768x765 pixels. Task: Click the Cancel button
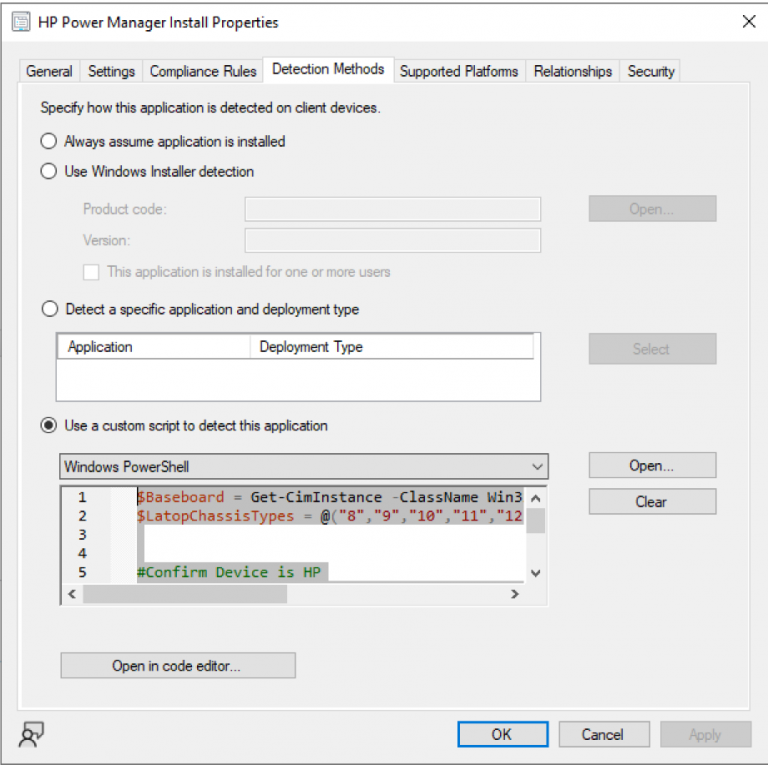(603, 734)
